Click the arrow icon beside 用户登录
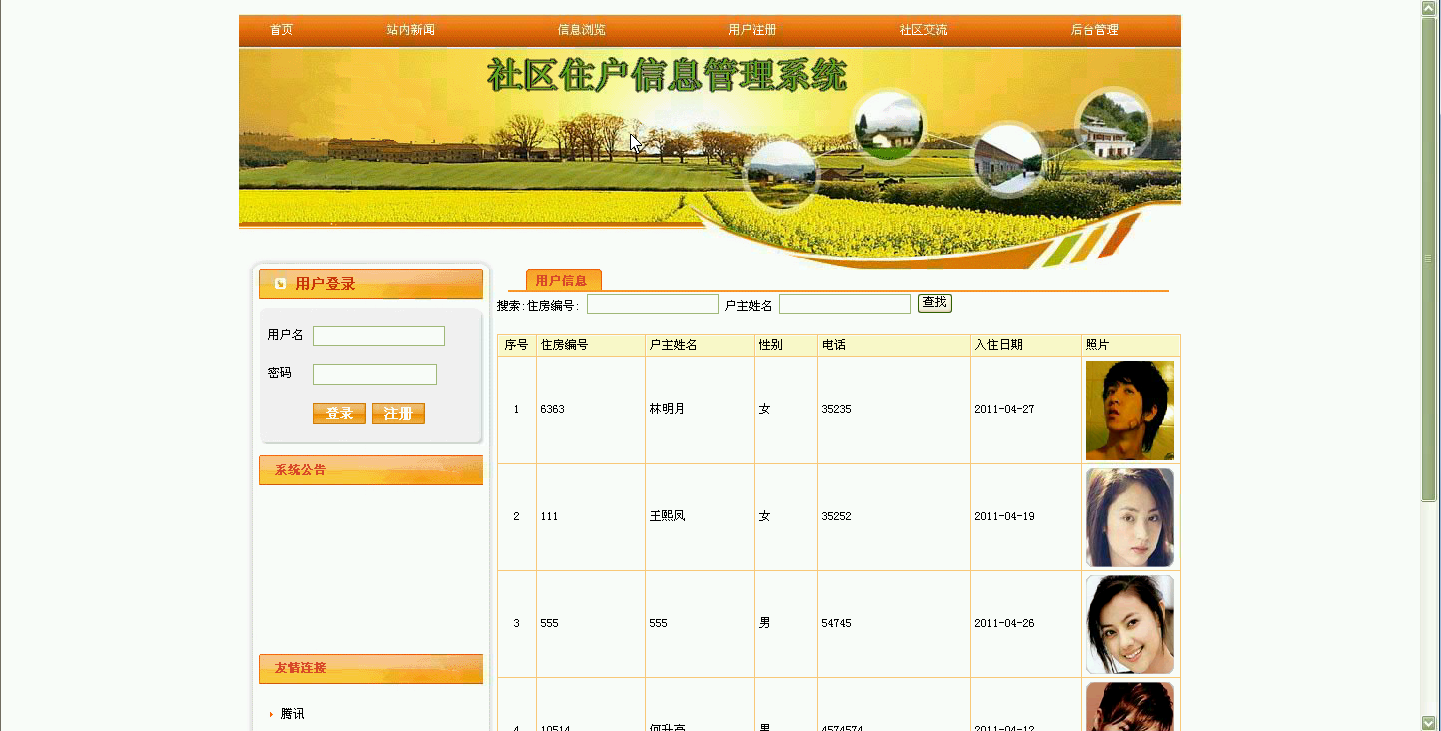Viewport: 1441px width, 731px height. pyautogui.click(x=280, y=284)
